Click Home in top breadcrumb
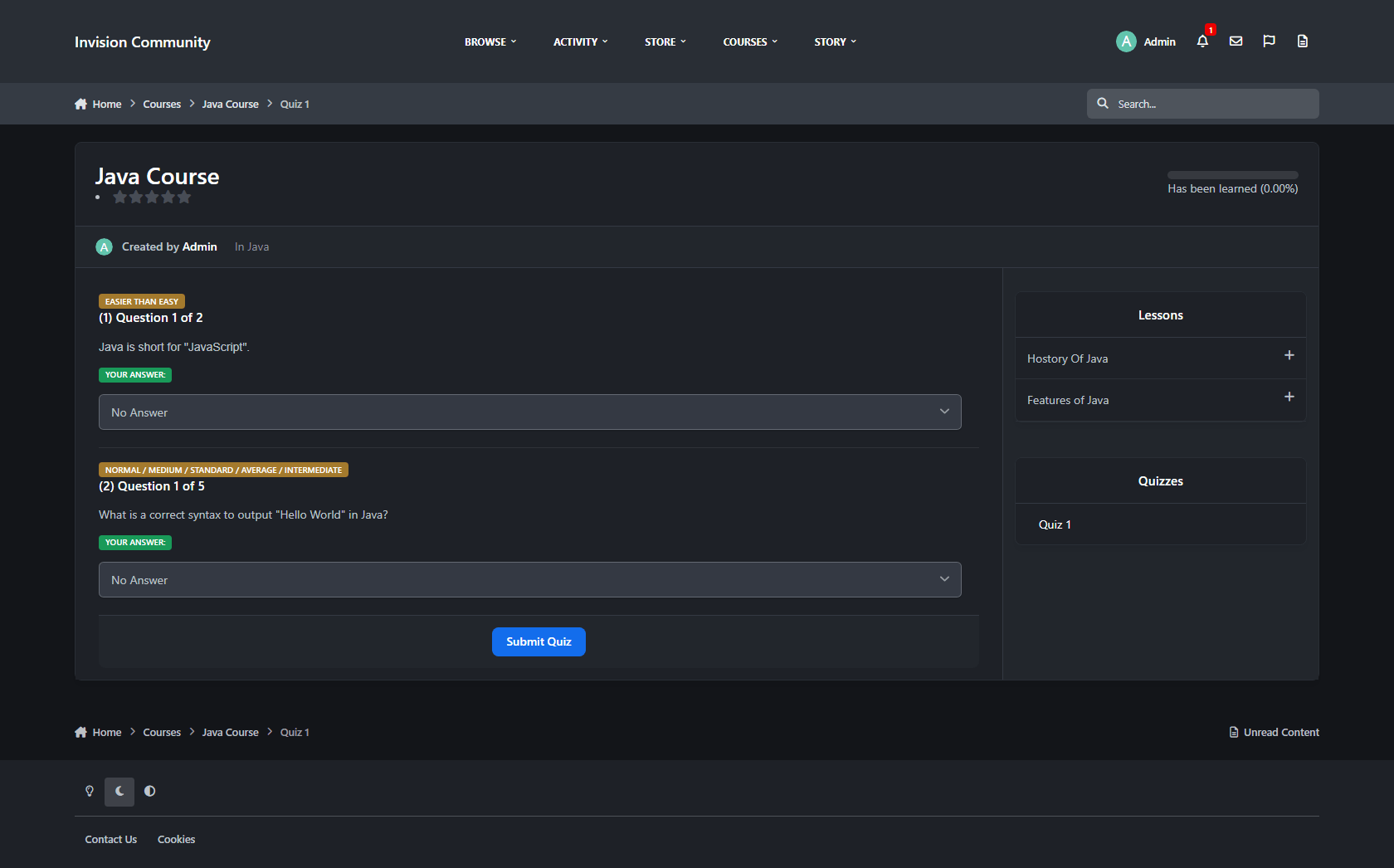This screenshot has height=868, width=1394. 107,104
